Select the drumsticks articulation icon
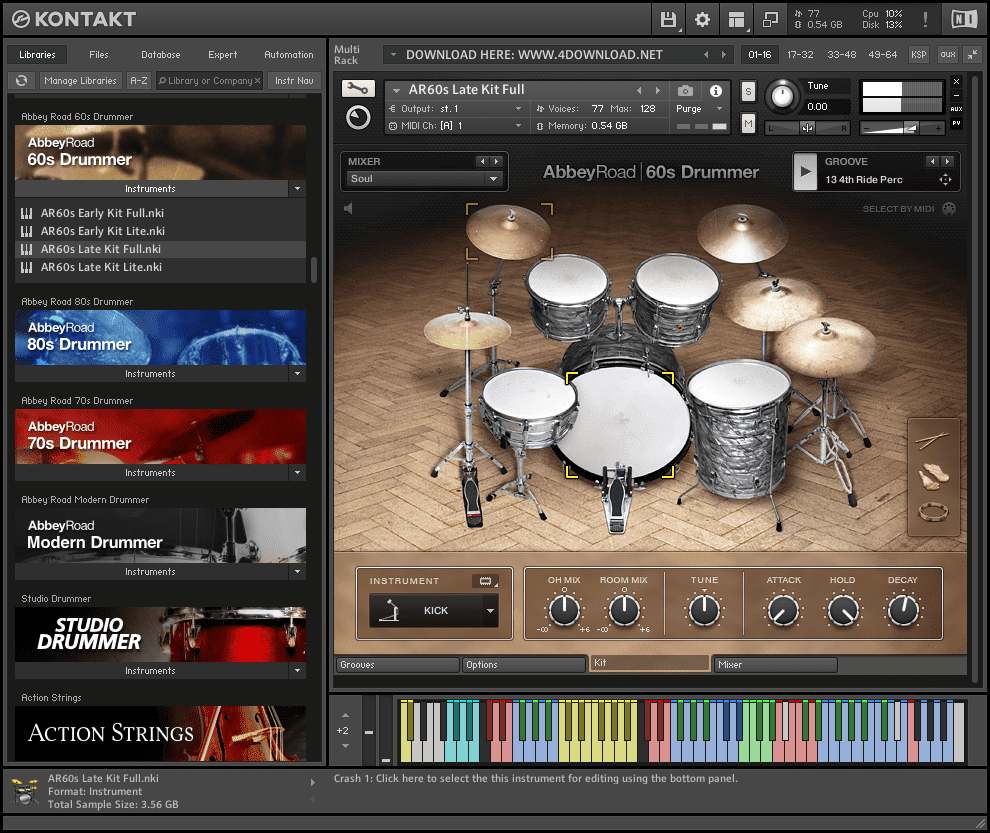The height and width of the screenshot is (833, 990). [933, 440]
